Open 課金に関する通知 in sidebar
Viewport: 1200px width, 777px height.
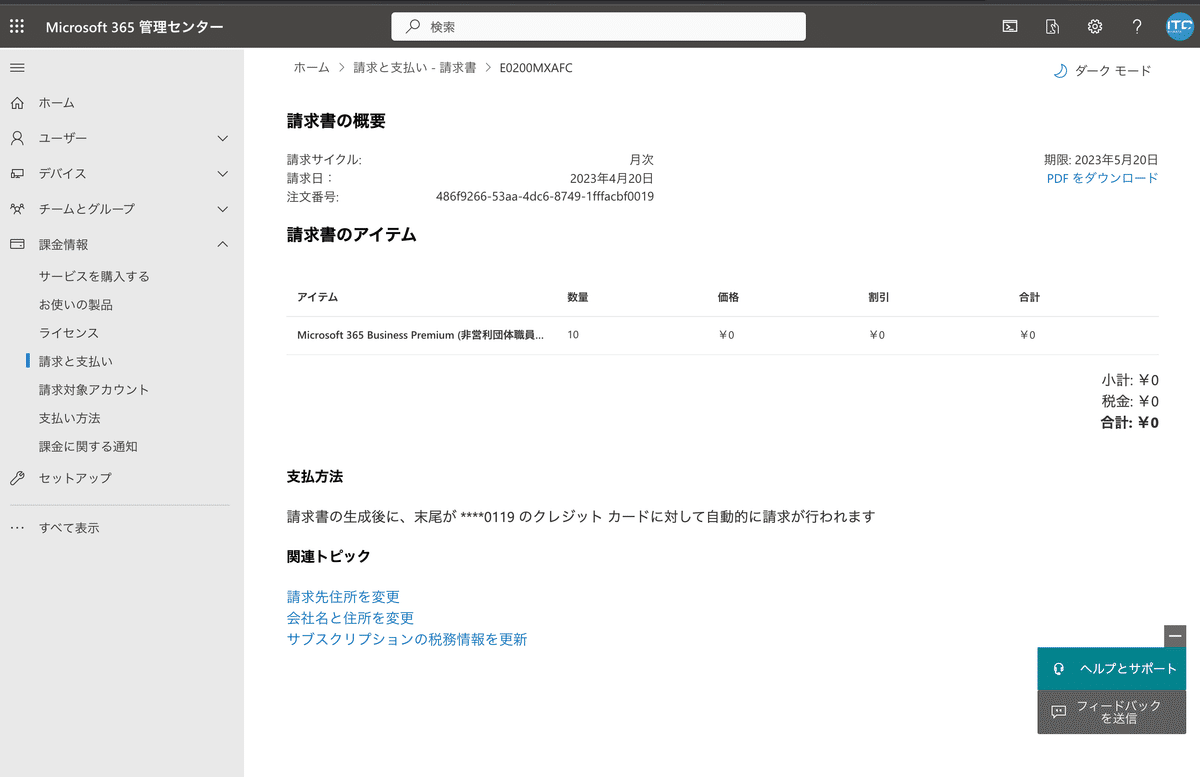click(x=88, y=447)
